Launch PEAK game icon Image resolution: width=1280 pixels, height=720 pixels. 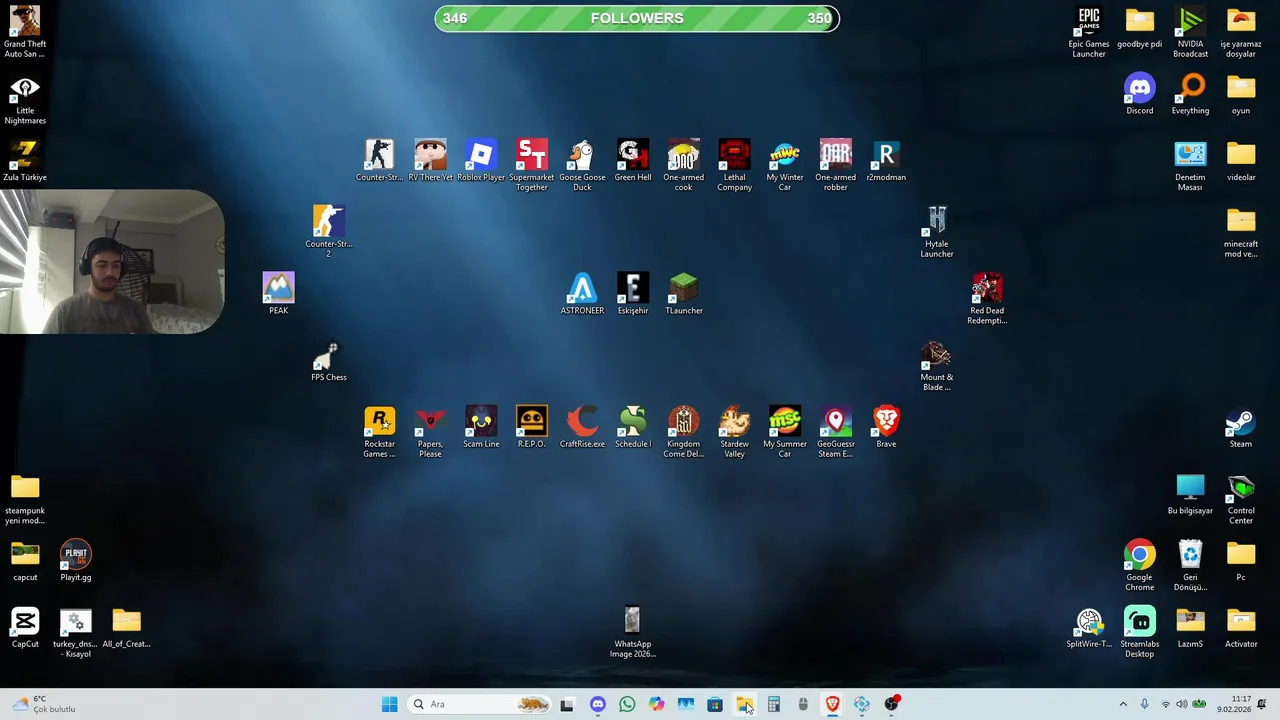[278, 293]
